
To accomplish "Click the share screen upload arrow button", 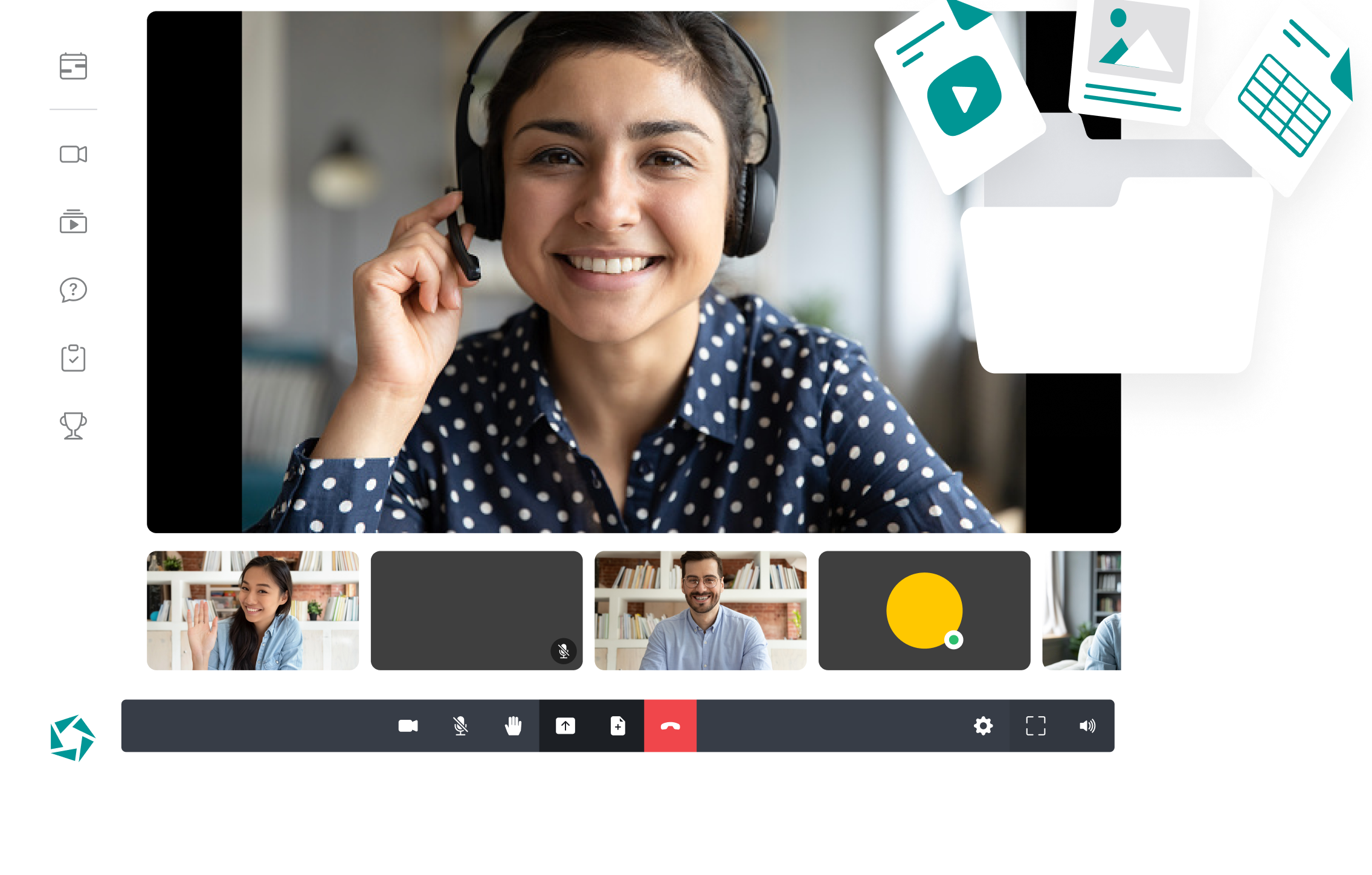I will (x=565, y=726).
